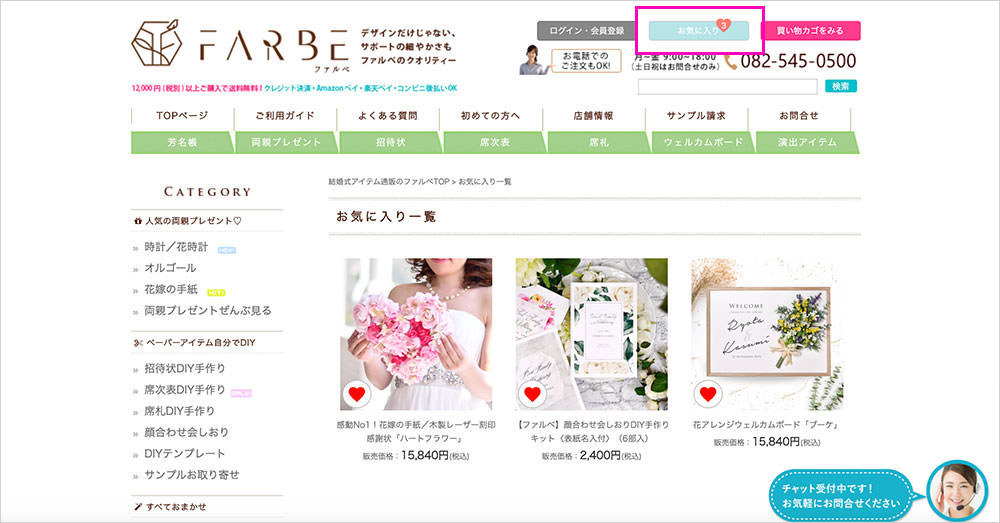
Task: Select the ご利用ガイド menu item
Action: click(285, 116)
